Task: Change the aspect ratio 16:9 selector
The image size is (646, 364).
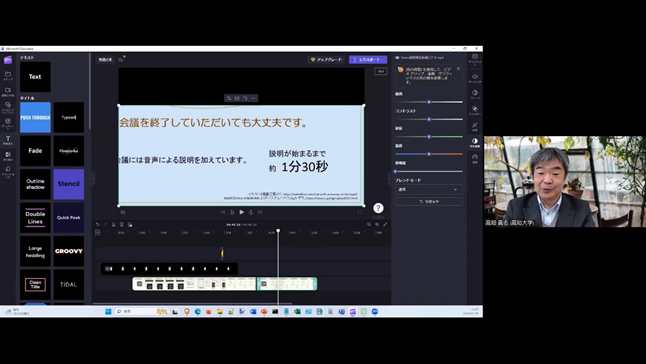Action: point(381,71)
